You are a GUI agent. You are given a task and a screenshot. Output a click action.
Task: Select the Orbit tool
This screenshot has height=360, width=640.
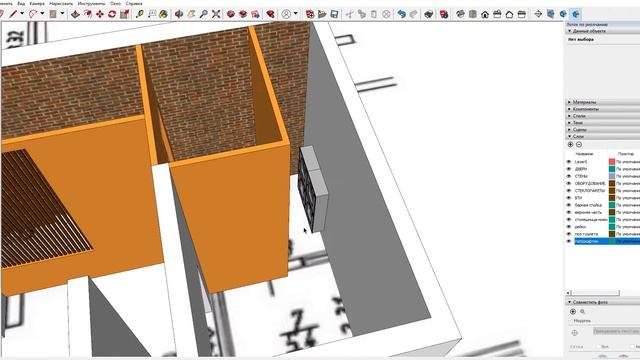click(179, 14)
